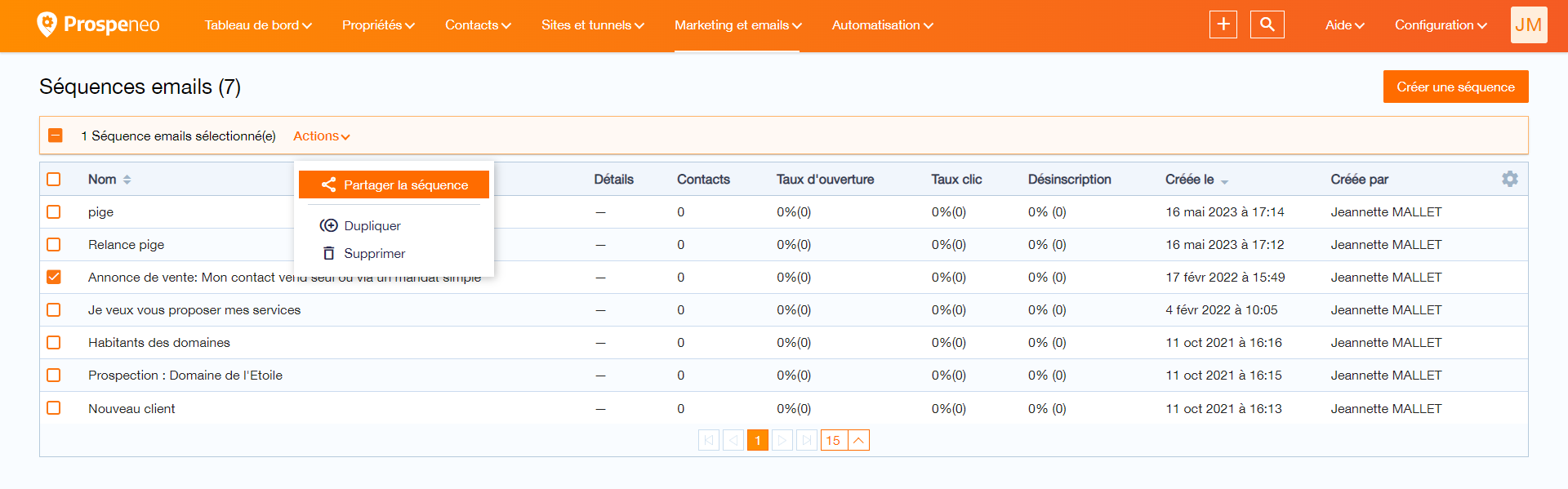Click the Taux d'ouverture column header
Screen dimensions: 1568x489
825,180
